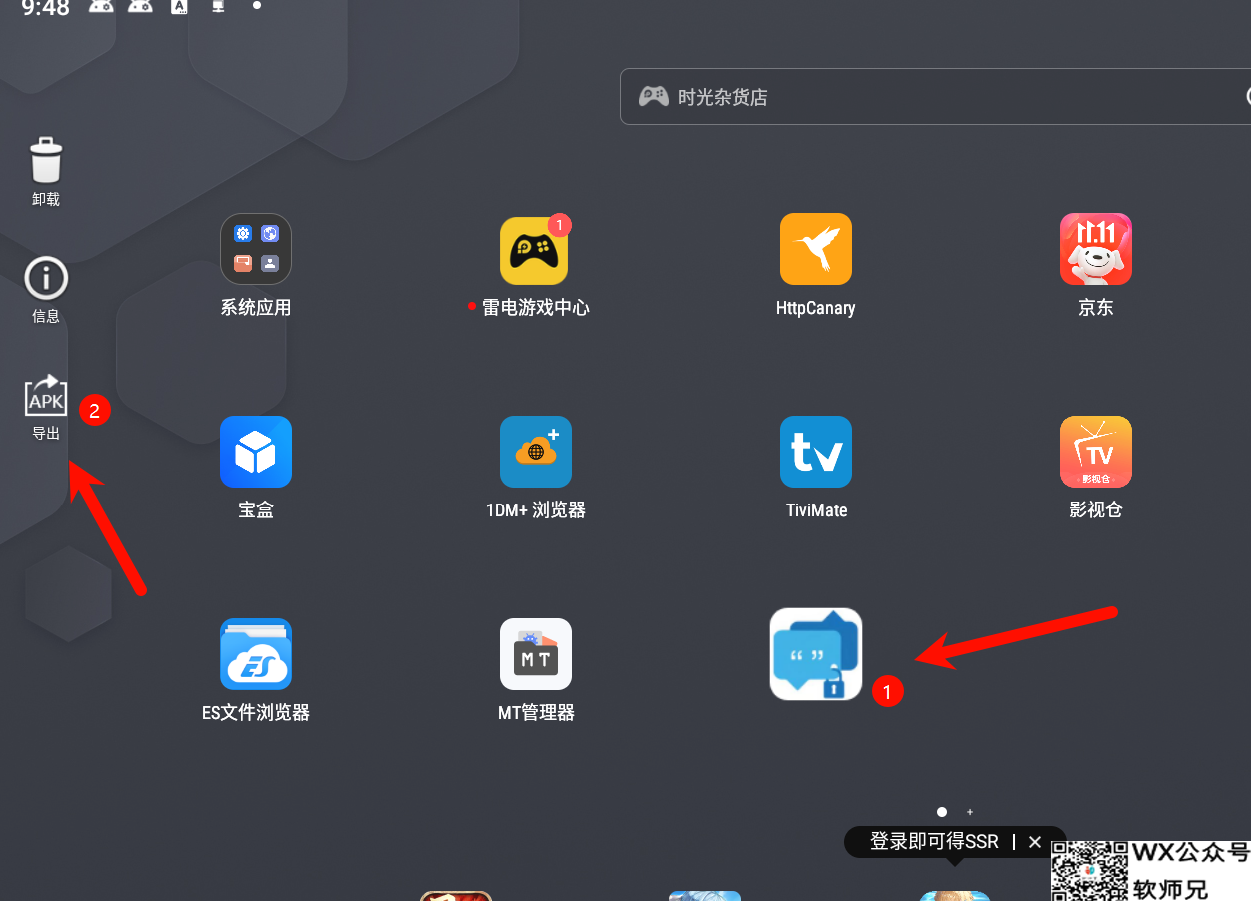Screen dimensions: 1251x901
Task: Click the 时光杂货店 search field
Action: pyautogui.click(x=930, y=97)
